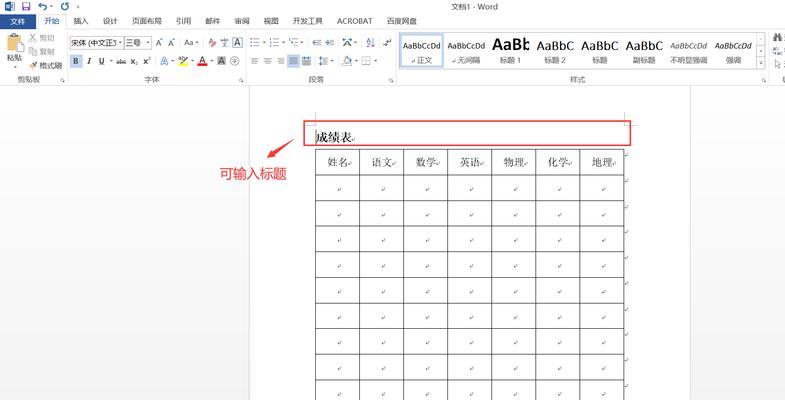
Task: Open the Font (字体) dialog launcher
Action: coord(241,80)
